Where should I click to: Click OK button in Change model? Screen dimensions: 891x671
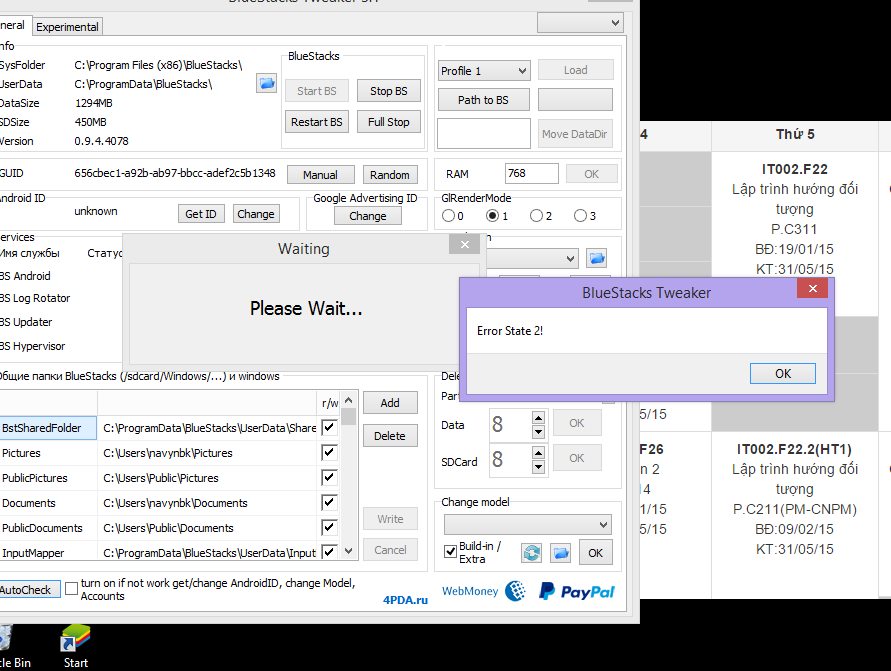pyautogui.click(x=596, y=553)
